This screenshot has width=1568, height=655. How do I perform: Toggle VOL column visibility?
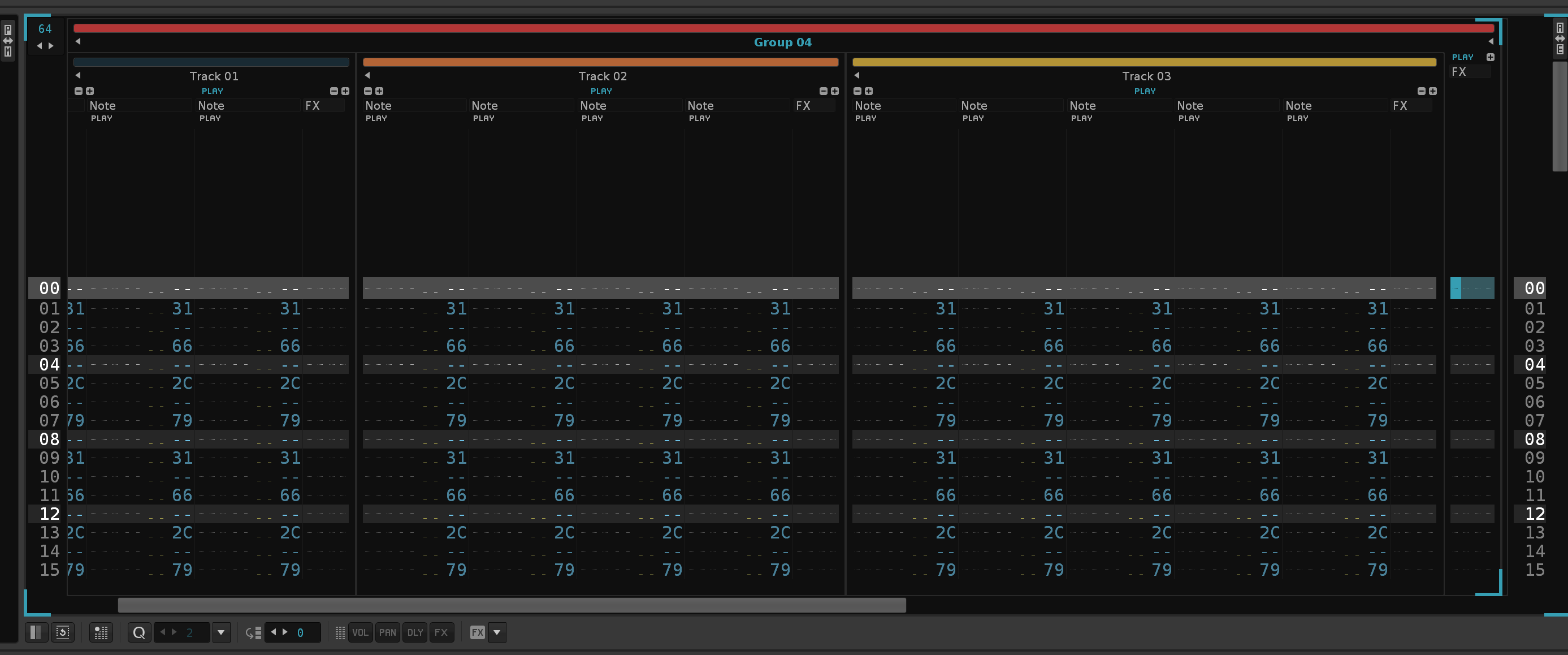pyautogui.click(x=361, y=632)
